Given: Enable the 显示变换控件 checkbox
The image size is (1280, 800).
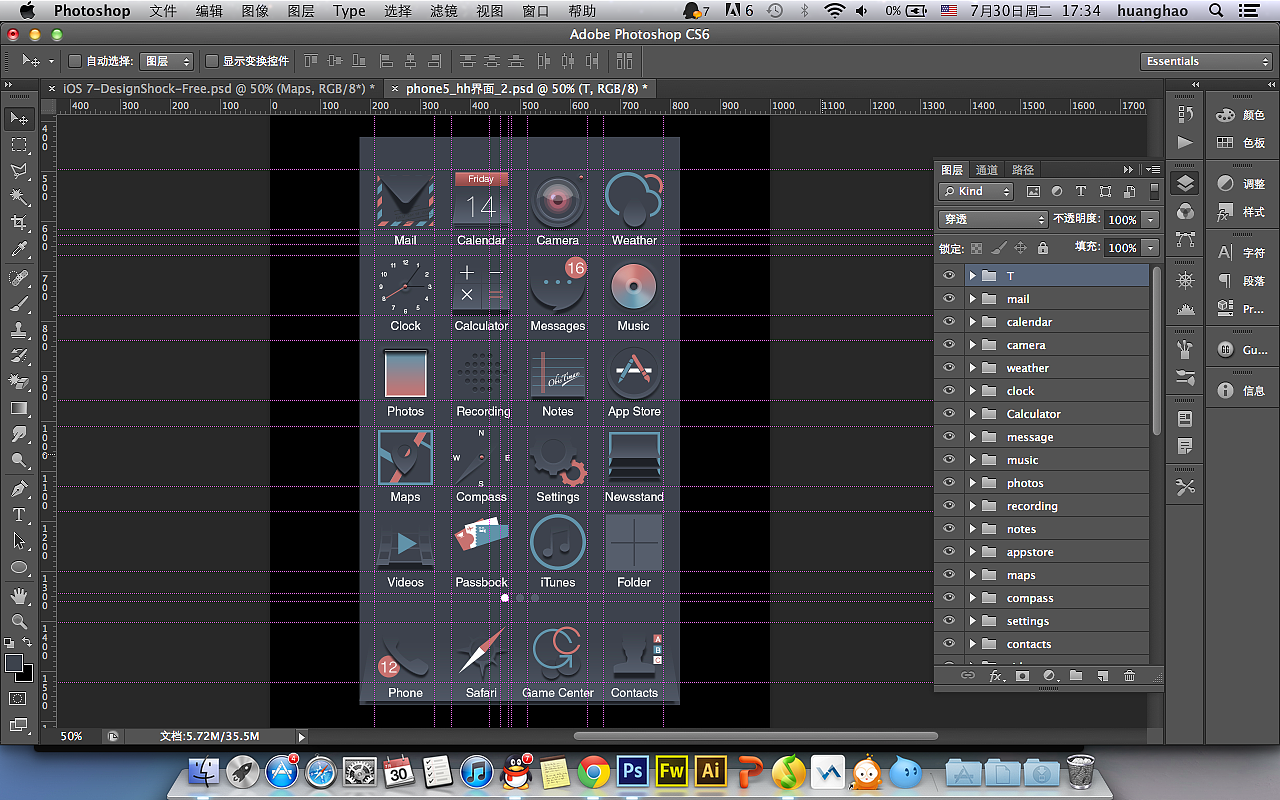Looking at the screenshot, I should click(212, 61).
